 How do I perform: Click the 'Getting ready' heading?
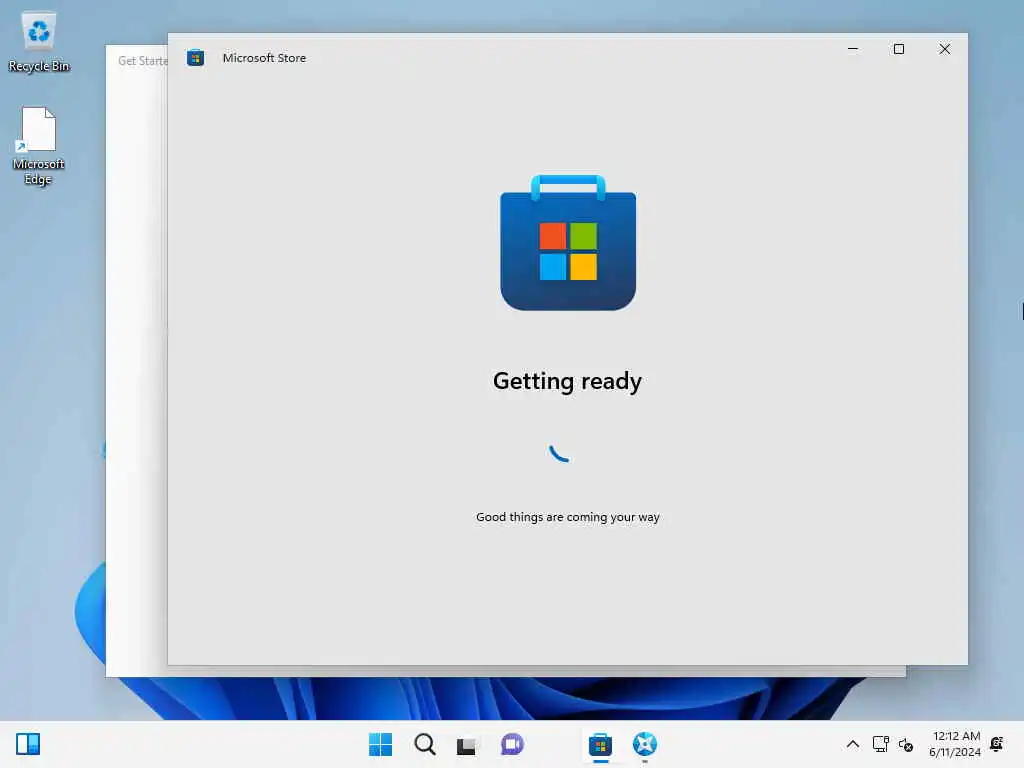point(568,381)
